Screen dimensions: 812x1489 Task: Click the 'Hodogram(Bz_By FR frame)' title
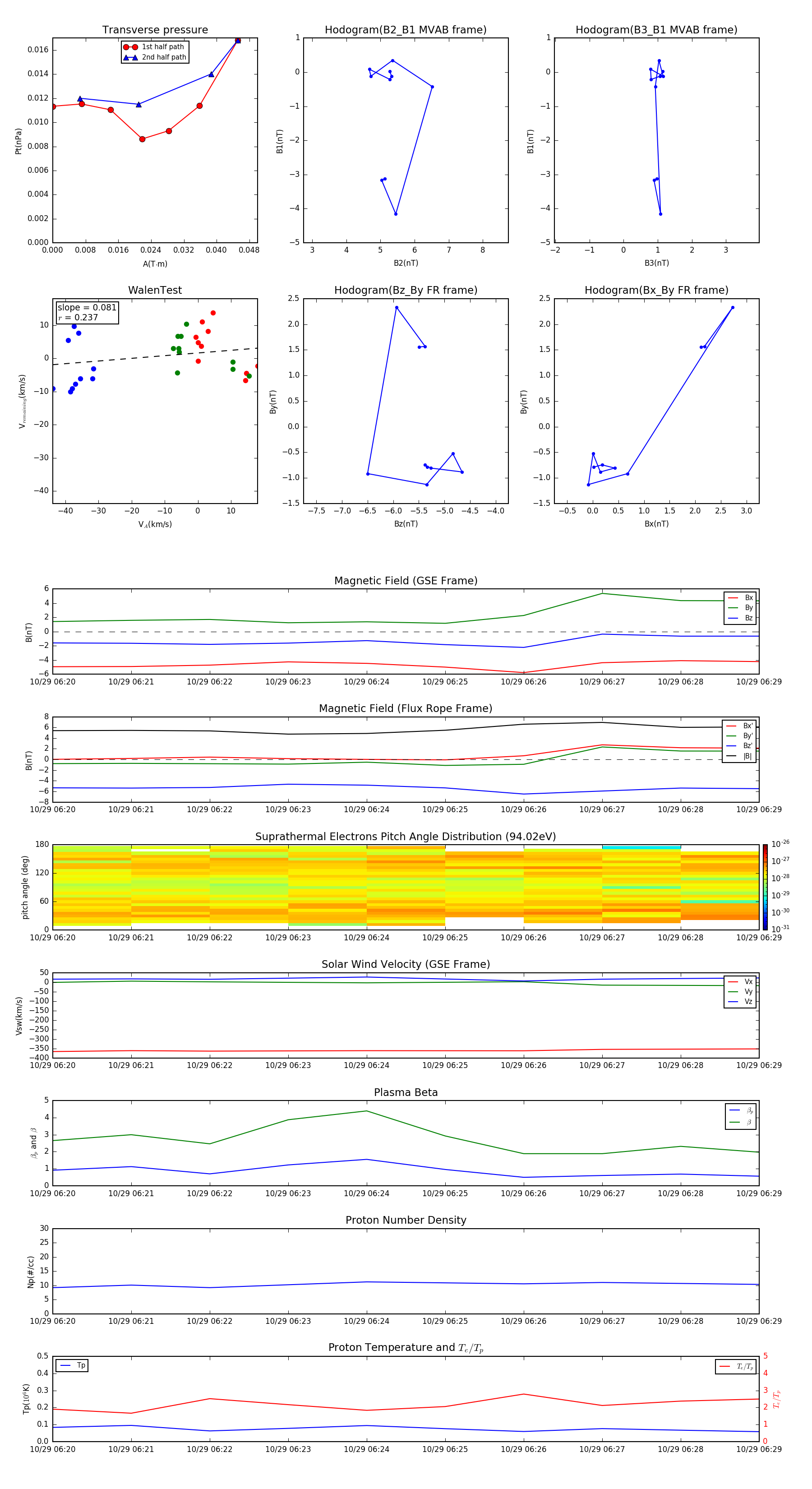point(406,290)
